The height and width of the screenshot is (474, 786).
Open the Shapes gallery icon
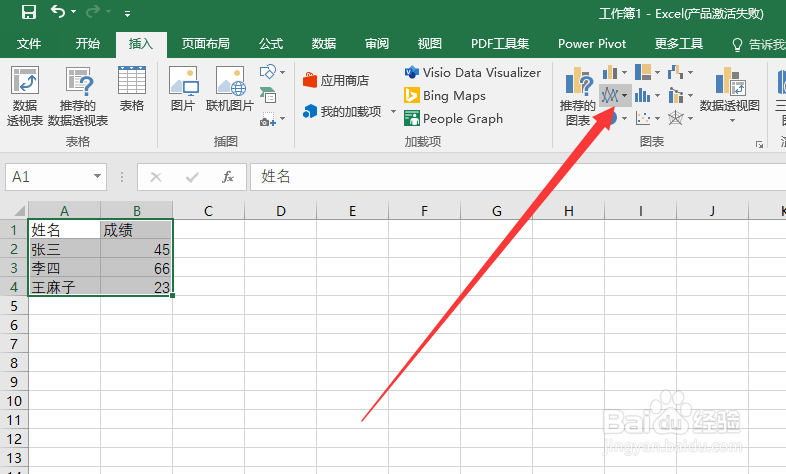tap(268, 72)
